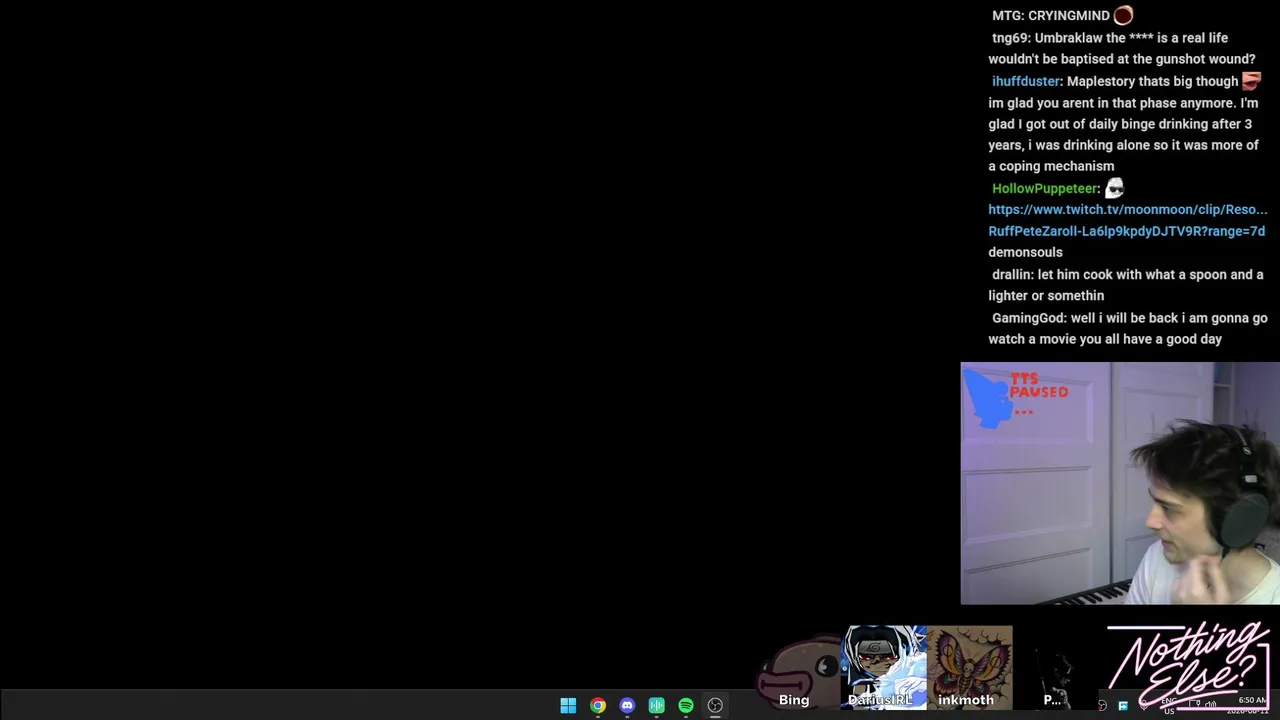Click the emote after HollowPuppeteer's name

(1114, 188)
